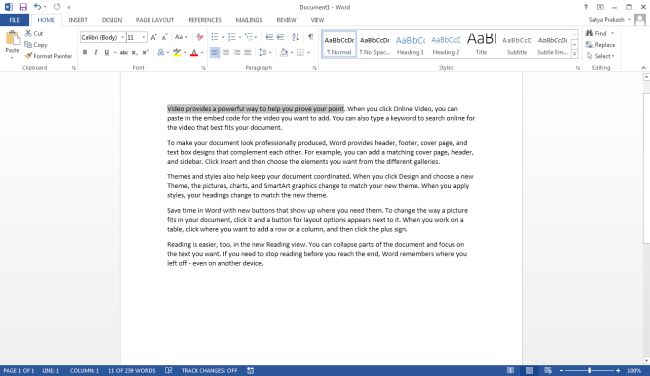Screen dimensions: 650x376
Task: Toggle underline formatting
Action: pyautogui.click(x=107, y=52)
